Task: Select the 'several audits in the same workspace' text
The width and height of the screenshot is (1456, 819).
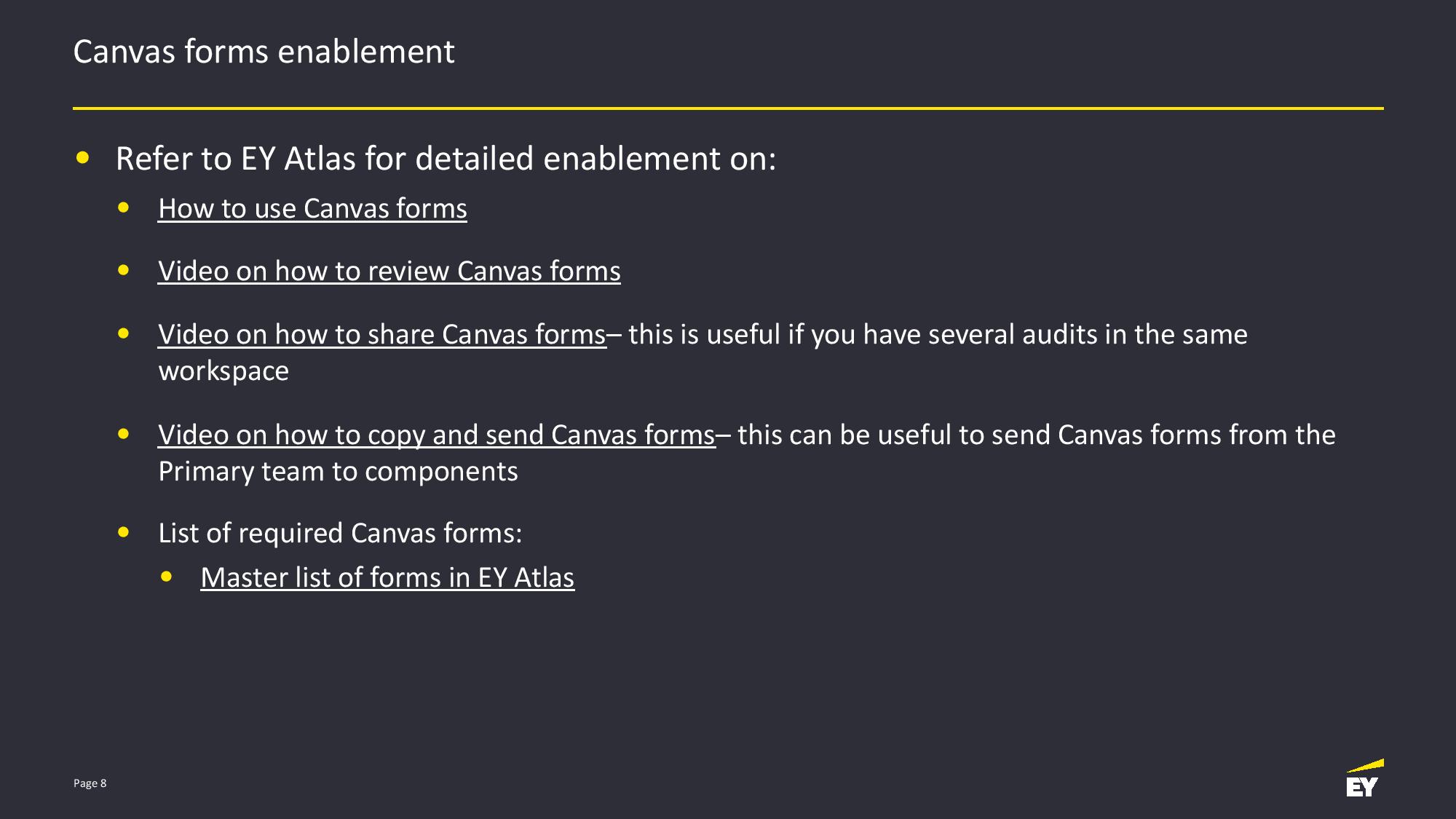Action: pyautogui.click(x=703, y=353)
